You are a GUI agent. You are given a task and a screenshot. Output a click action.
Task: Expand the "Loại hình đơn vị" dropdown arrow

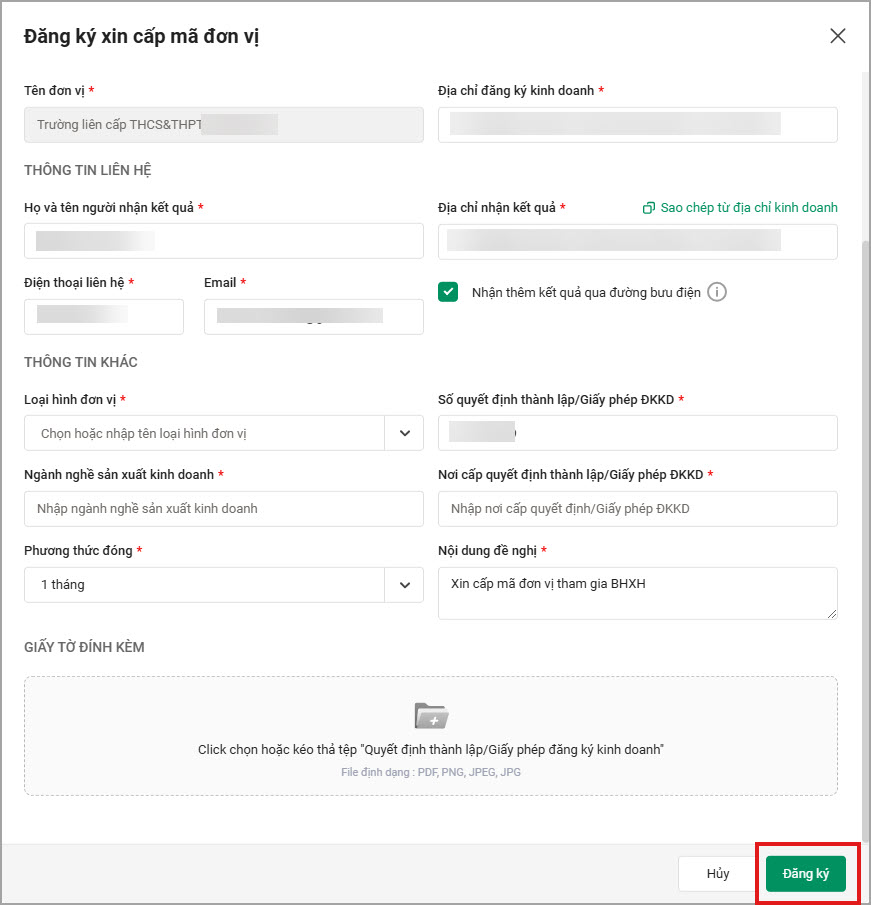tap(404, 433)
